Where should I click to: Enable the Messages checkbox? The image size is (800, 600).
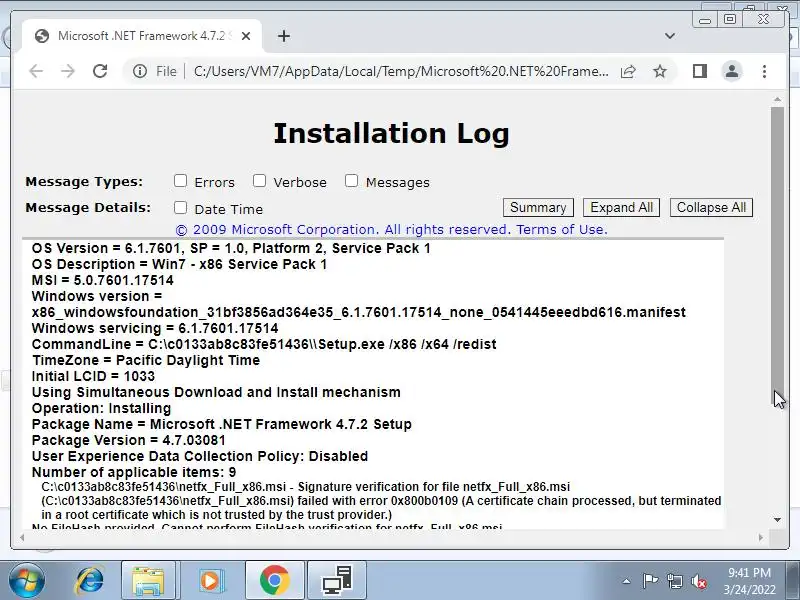click(351, 181)
